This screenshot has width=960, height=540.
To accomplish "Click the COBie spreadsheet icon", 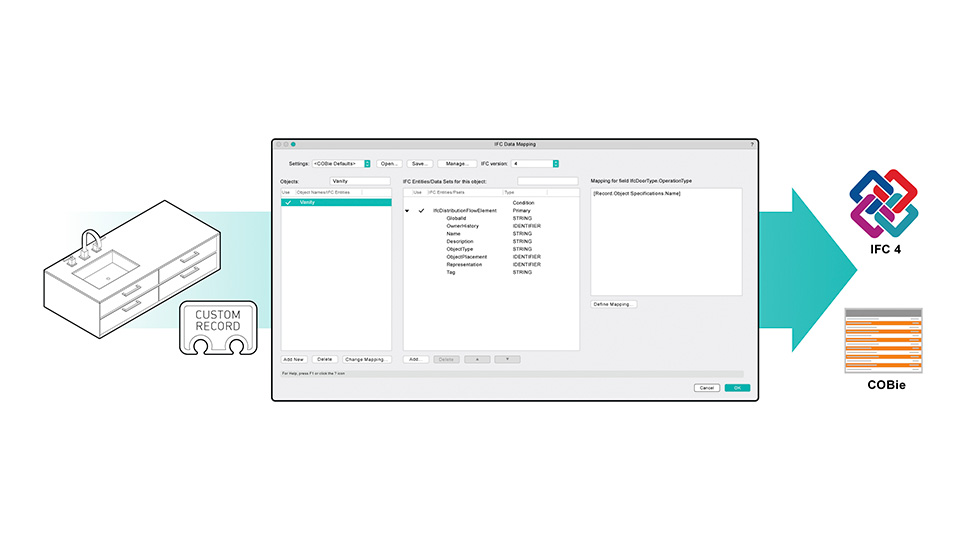I will click(883, 340).
